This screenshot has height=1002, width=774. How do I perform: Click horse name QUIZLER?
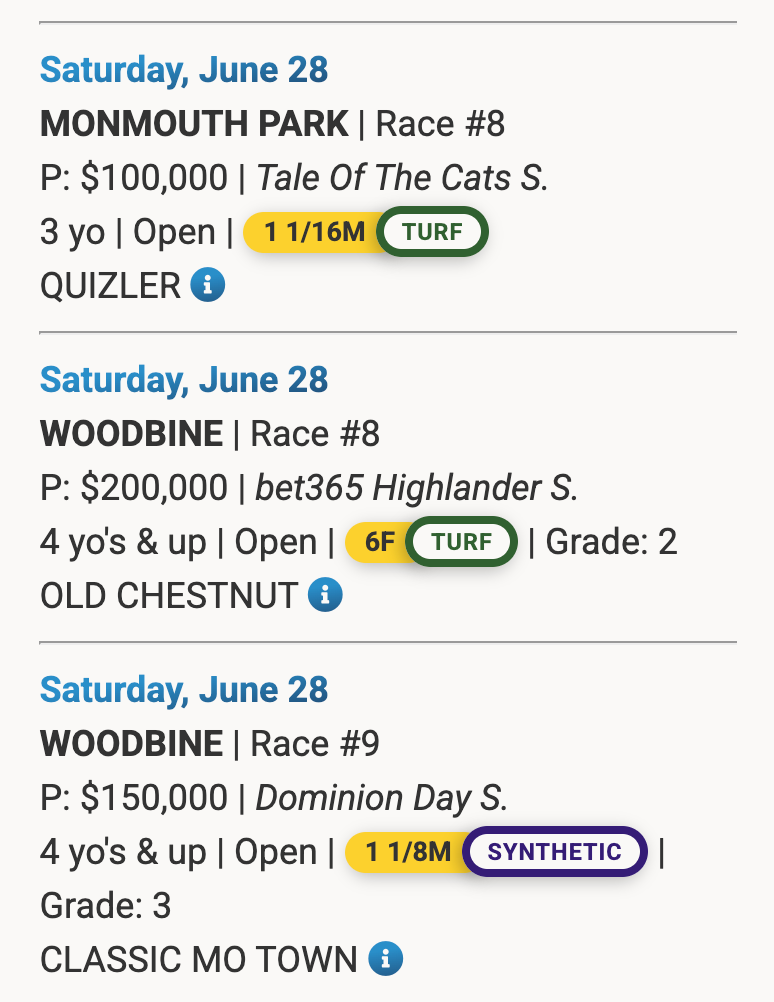click(111, 286)
